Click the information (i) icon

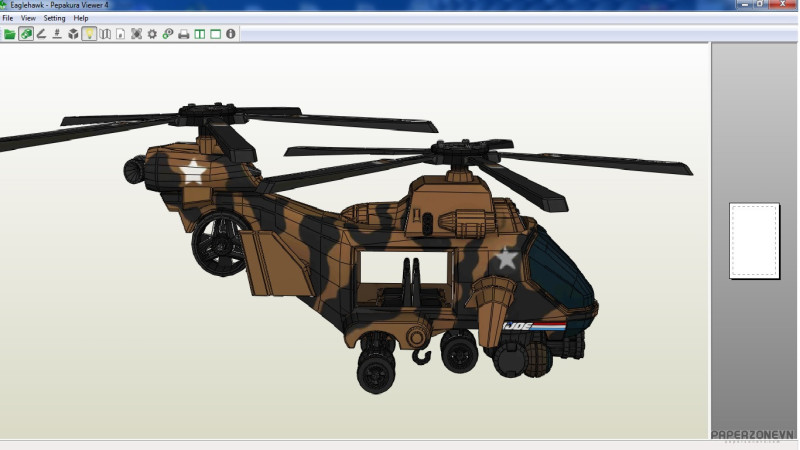[231, 34]
